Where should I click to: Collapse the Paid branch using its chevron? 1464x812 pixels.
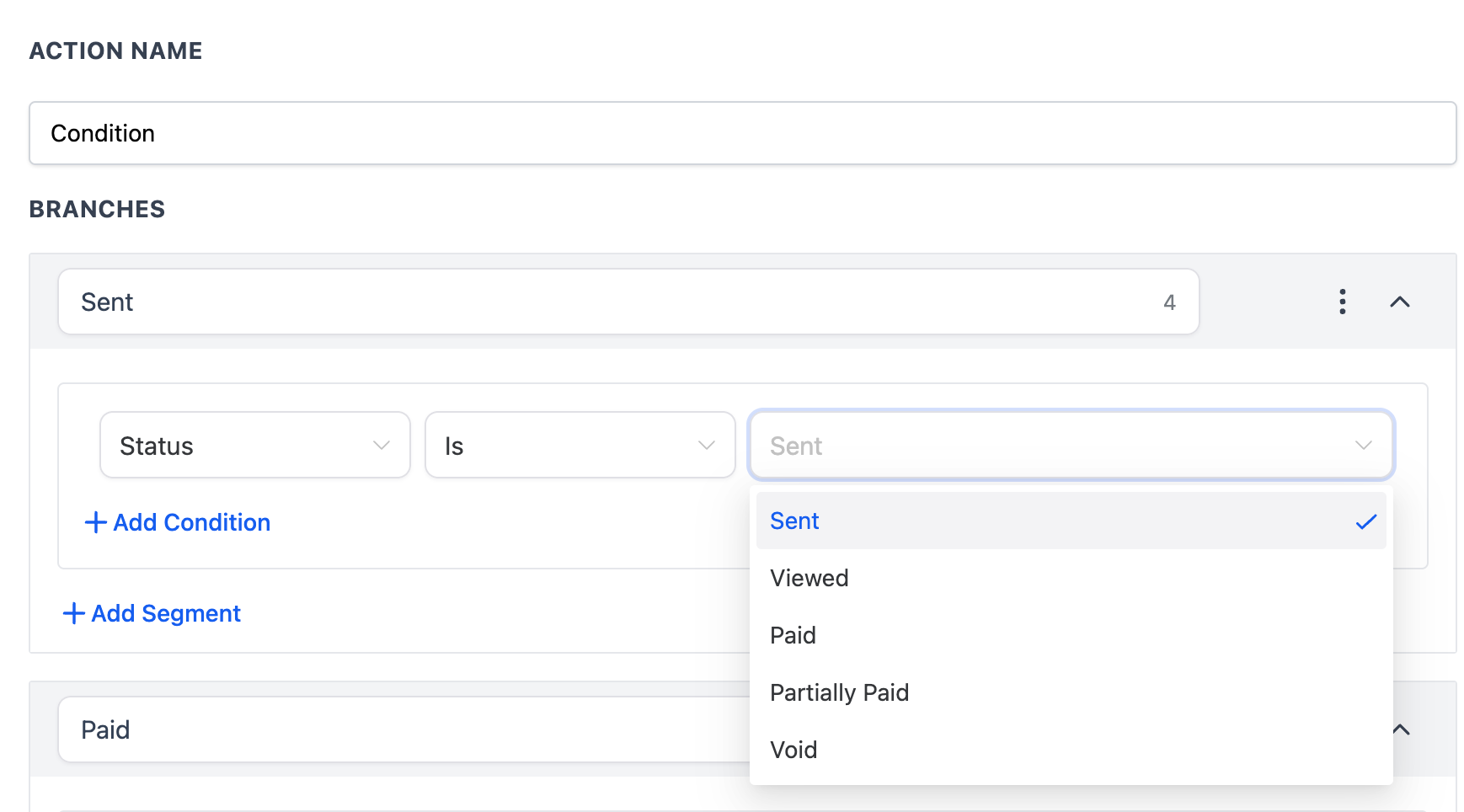click(1402, 729)
